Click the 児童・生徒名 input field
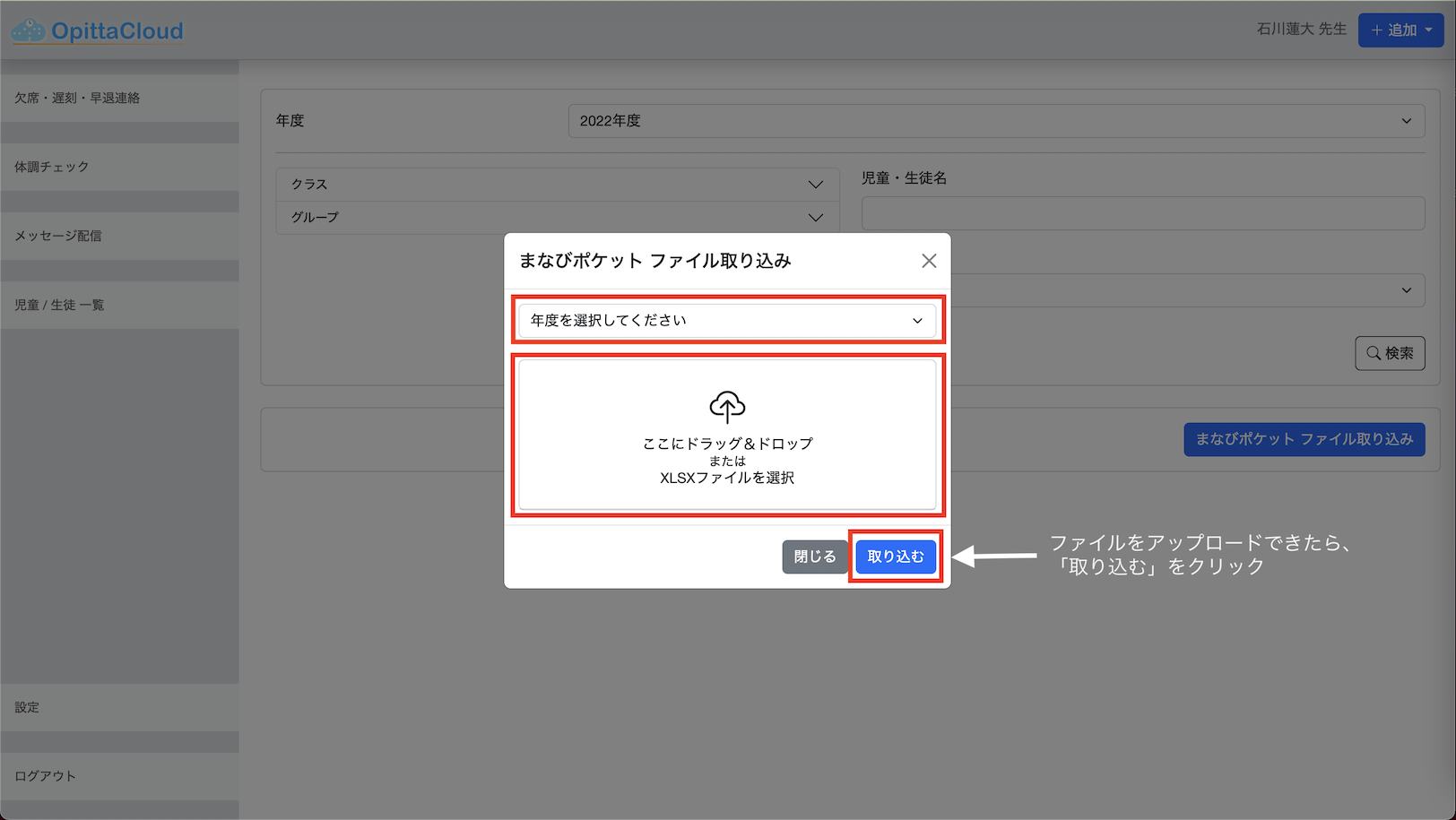Screen dimensions: 1456x820 pos(1143,213)
